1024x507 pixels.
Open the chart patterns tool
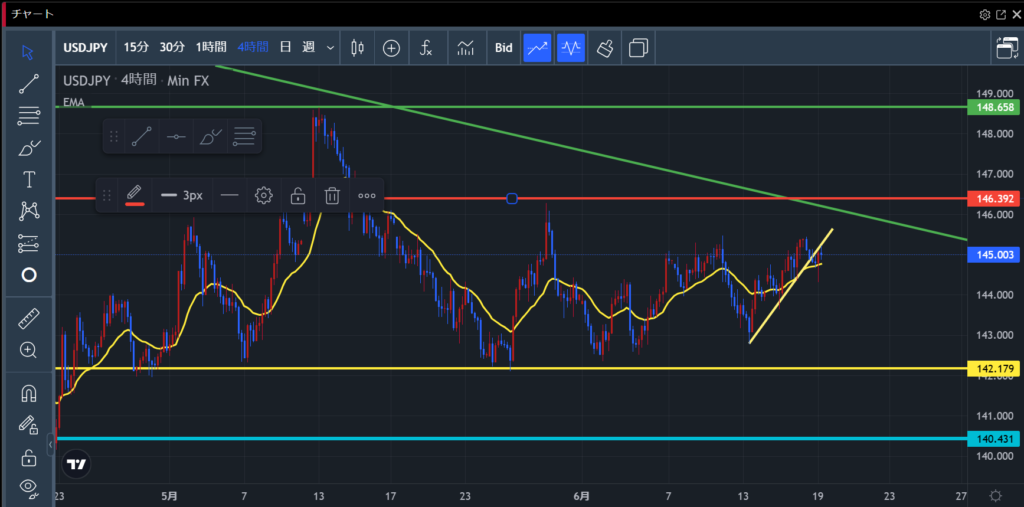pyautogui.click(x=28, y=210)
